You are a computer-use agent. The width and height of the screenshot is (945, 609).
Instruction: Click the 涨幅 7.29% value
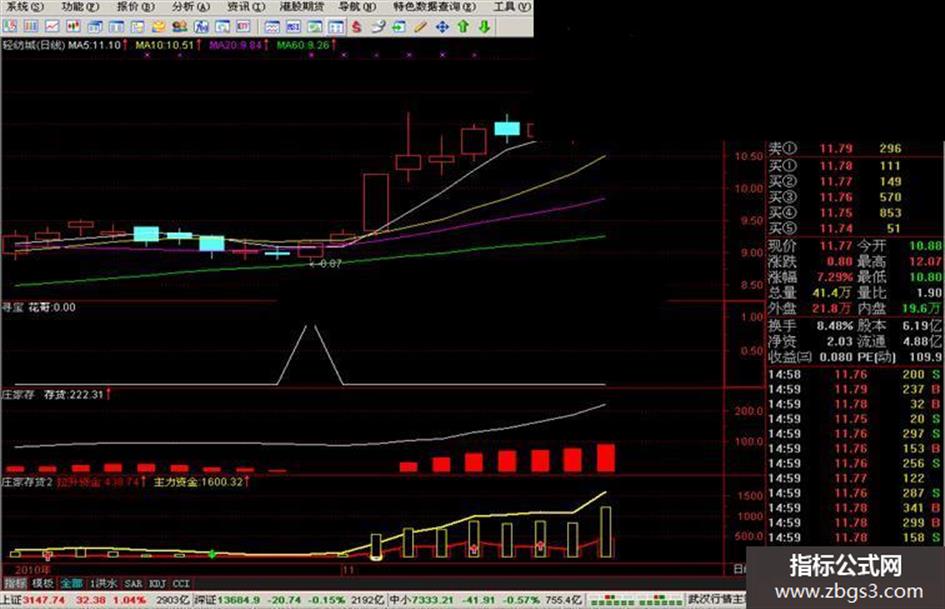click(835, 277)
